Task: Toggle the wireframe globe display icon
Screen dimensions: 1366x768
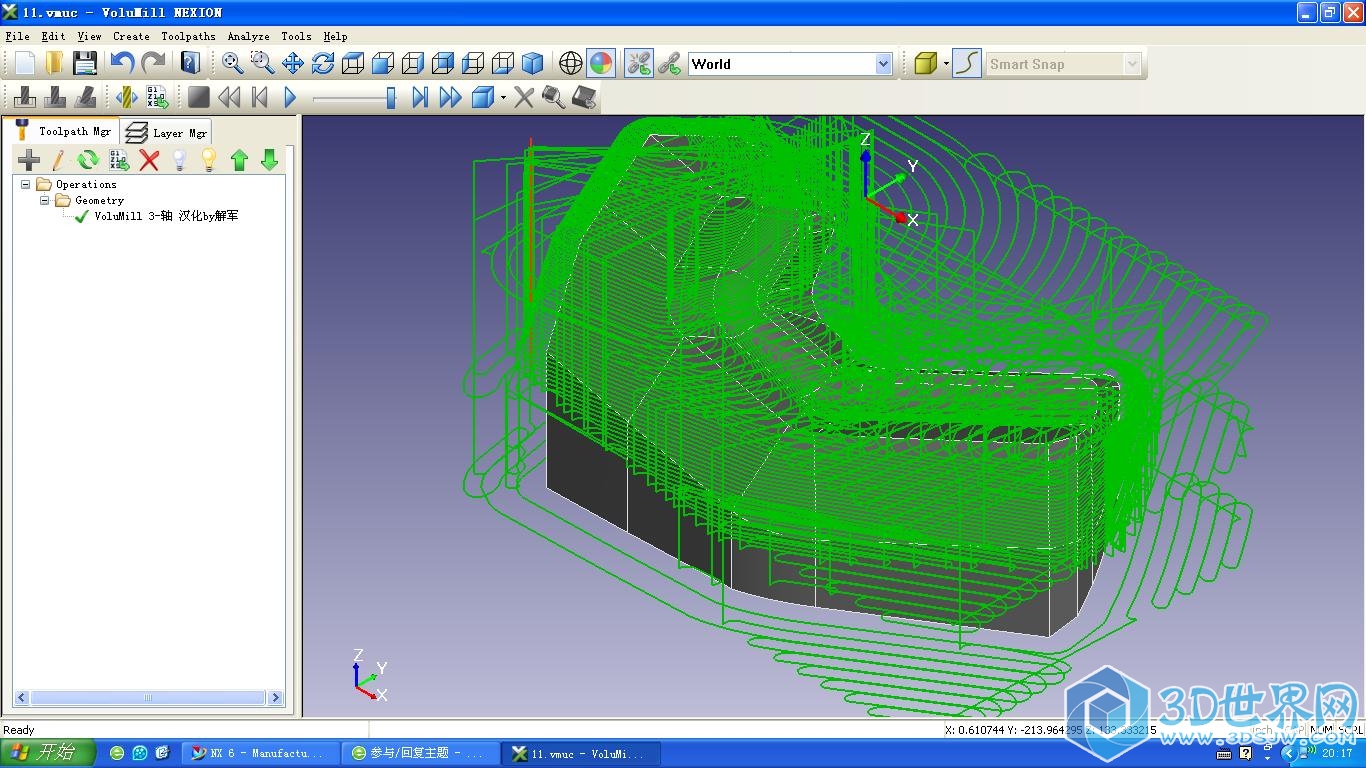Action: [570, 63]
